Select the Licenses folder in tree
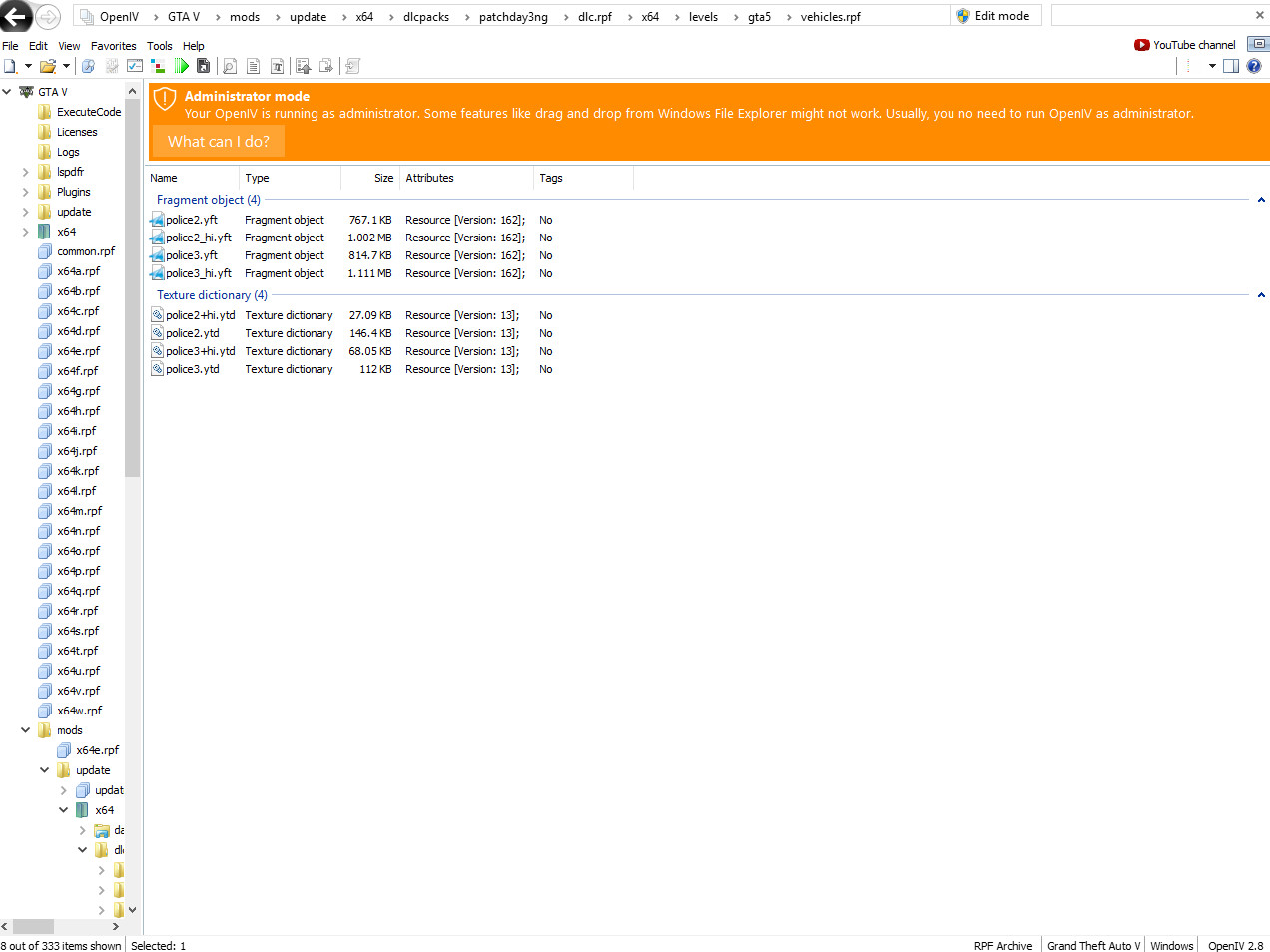 77,132
